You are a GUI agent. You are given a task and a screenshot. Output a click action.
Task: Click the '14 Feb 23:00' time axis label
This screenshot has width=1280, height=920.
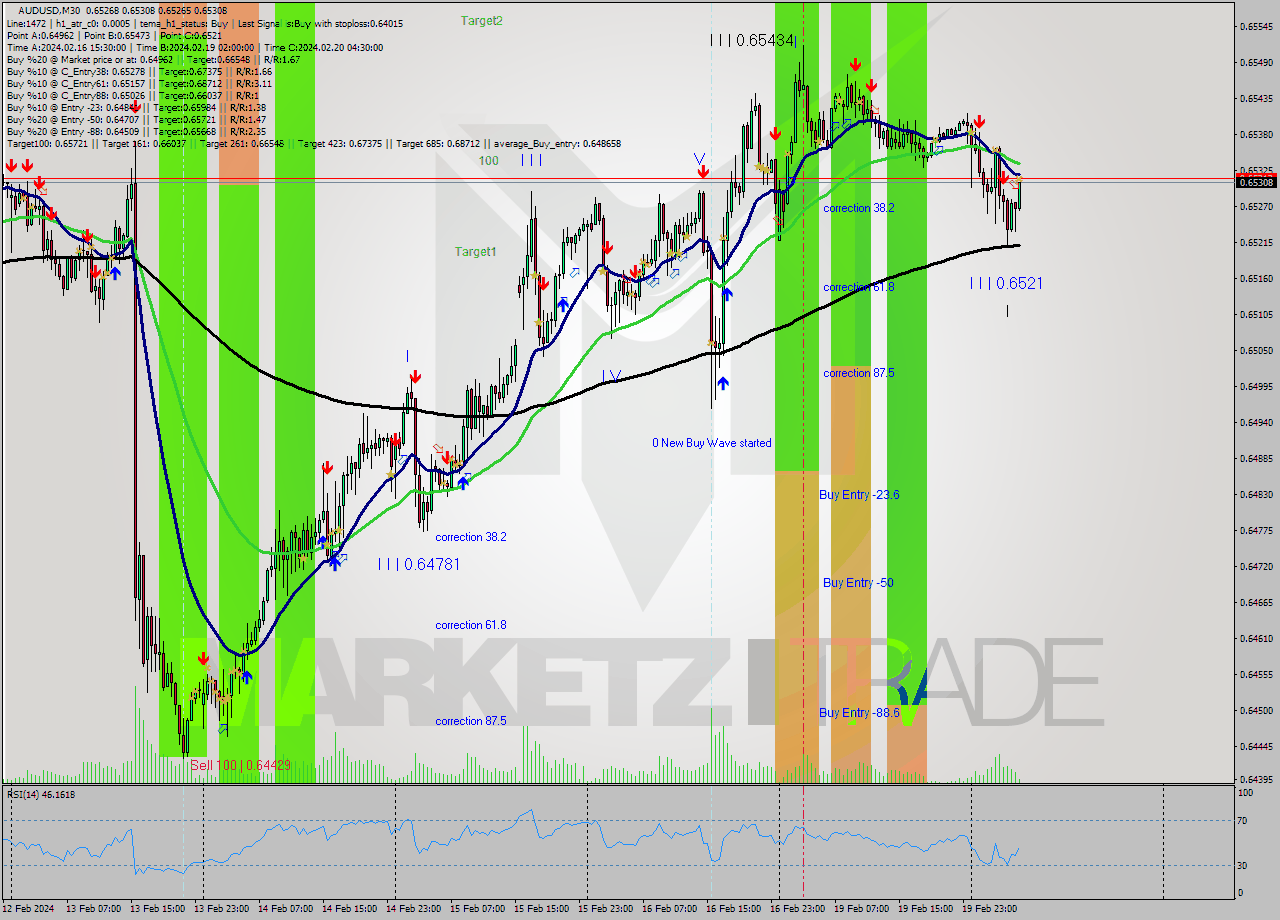tap(412, 909)
